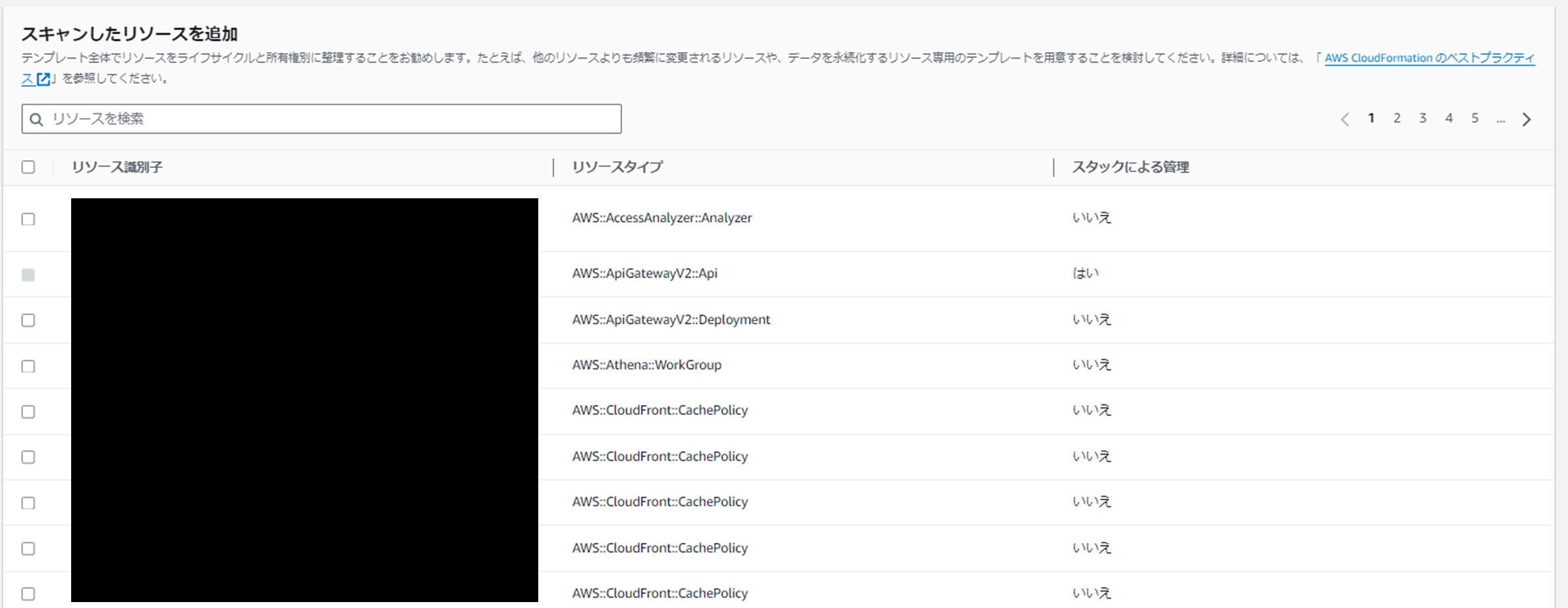Click AWS::AccessAnalyzer::Analyzer resource type text
Viewport: 1568px width, 608px height.
662,218
